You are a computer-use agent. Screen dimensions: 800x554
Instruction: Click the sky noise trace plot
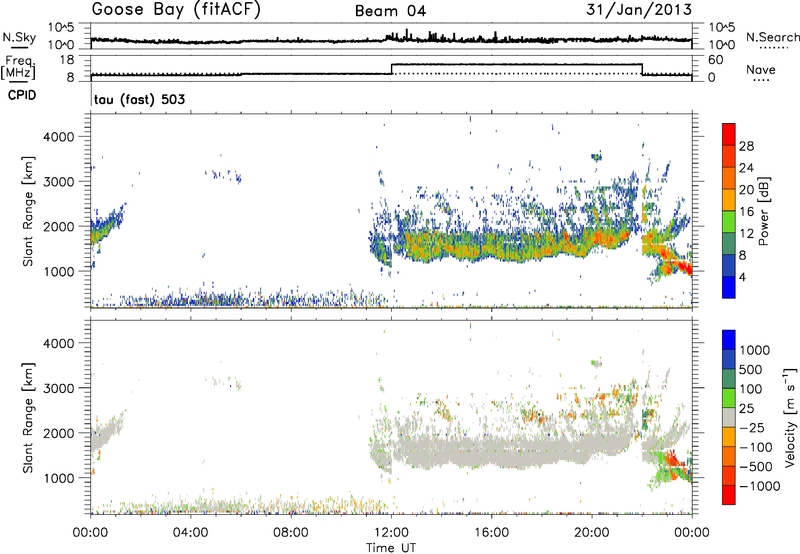coord(391,38)
